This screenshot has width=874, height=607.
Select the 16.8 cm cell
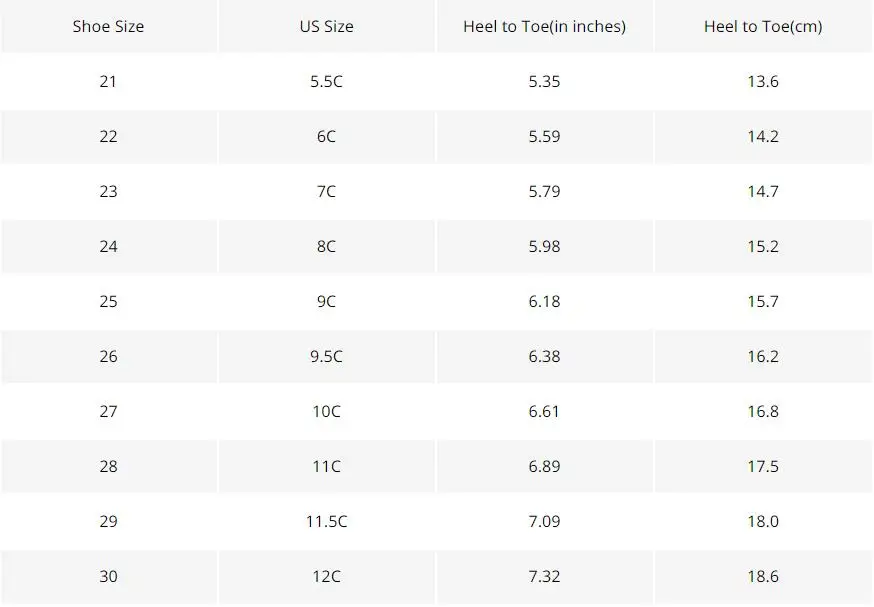[x=763, y=411]
